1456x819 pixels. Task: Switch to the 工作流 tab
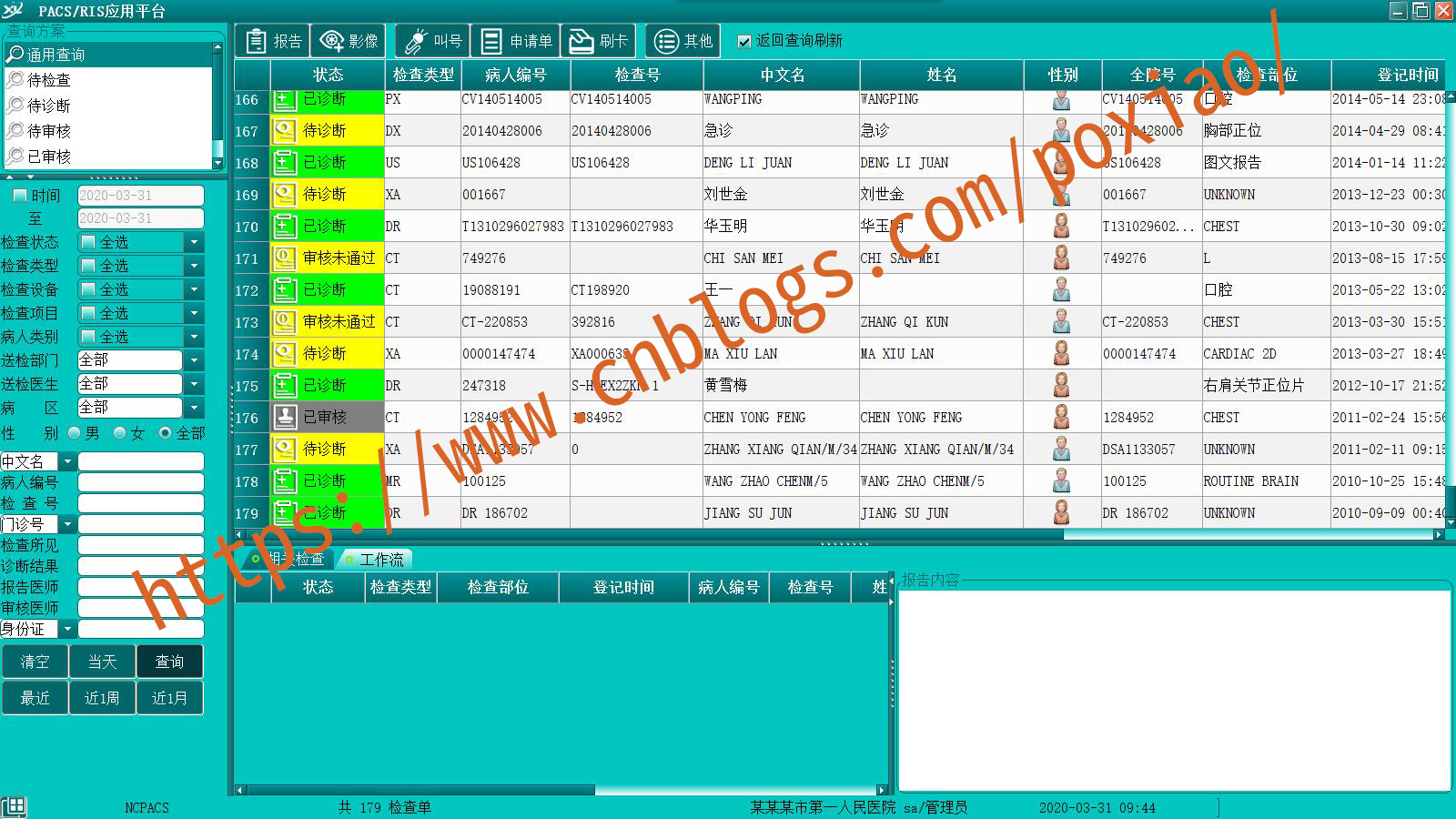[376, 559]
